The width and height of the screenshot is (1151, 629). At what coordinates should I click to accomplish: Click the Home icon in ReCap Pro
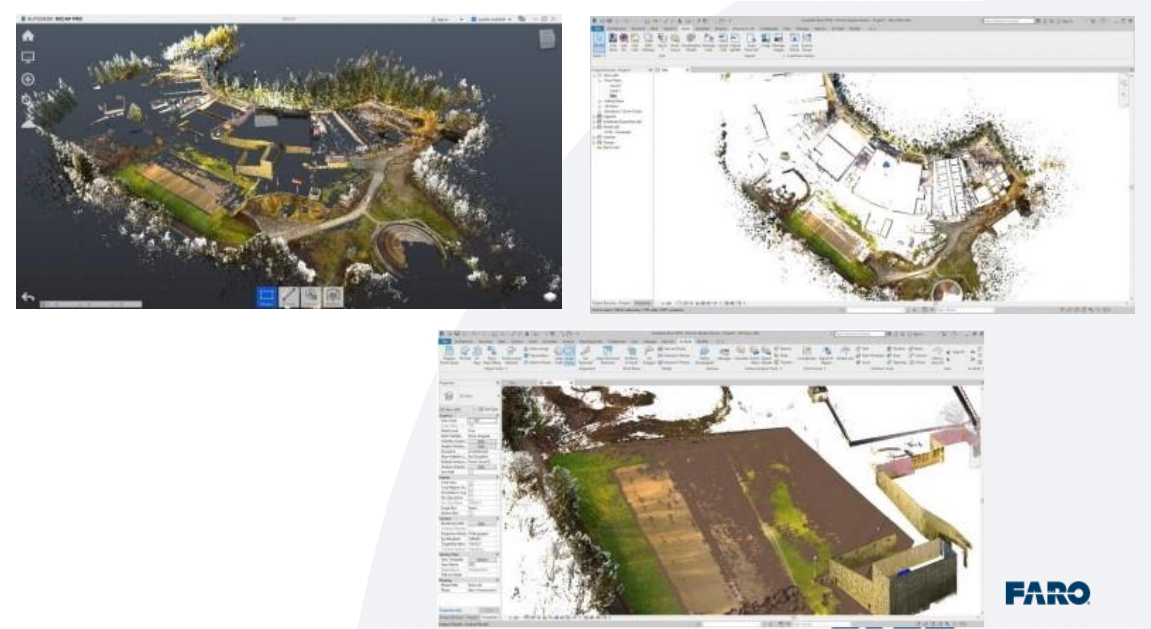28,35
